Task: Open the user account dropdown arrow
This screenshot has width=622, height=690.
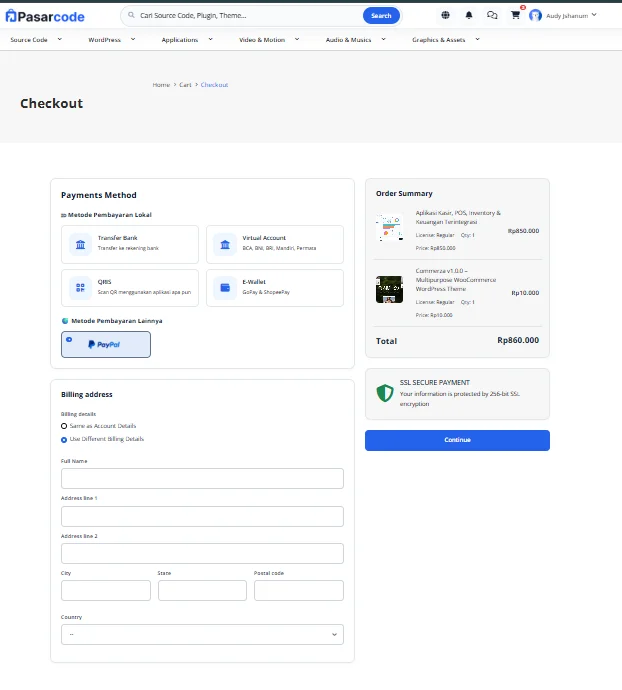Action: click(594, 15)
